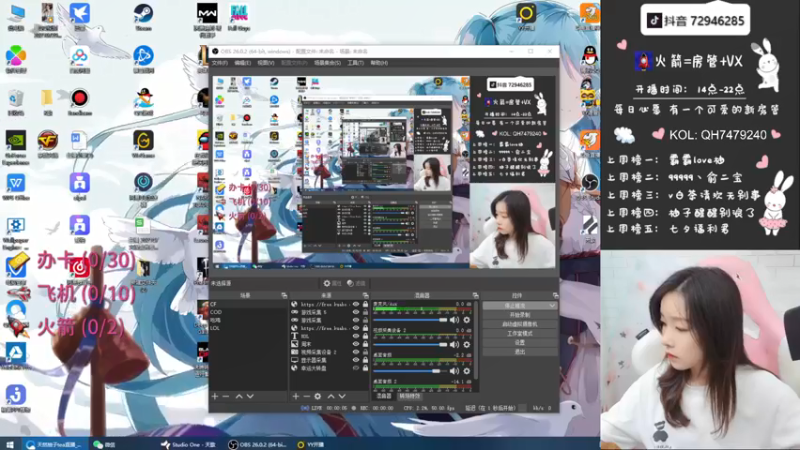
Task: Open source settings gear below Sources list
Action: click(x=318, y=396)
